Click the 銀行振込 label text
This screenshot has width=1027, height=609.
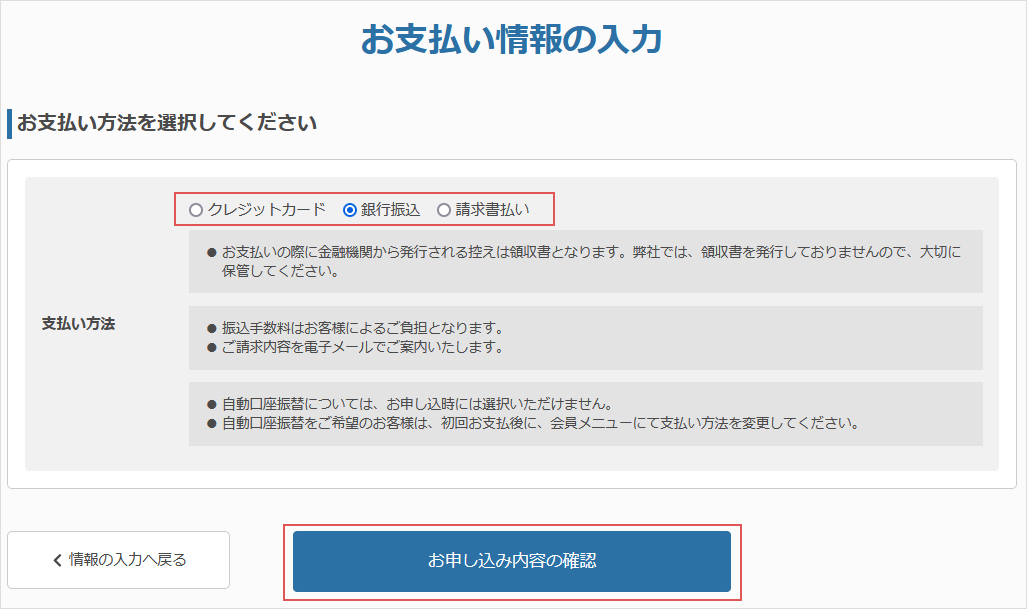390,210
